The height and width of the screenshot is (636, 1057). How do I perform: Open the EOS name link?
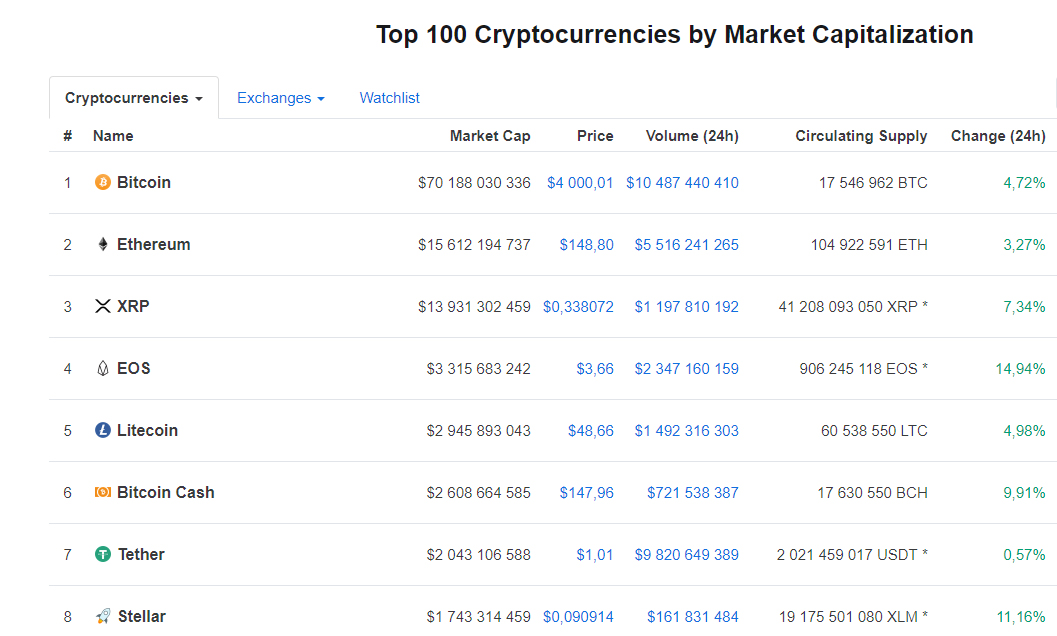pos(133,368)
